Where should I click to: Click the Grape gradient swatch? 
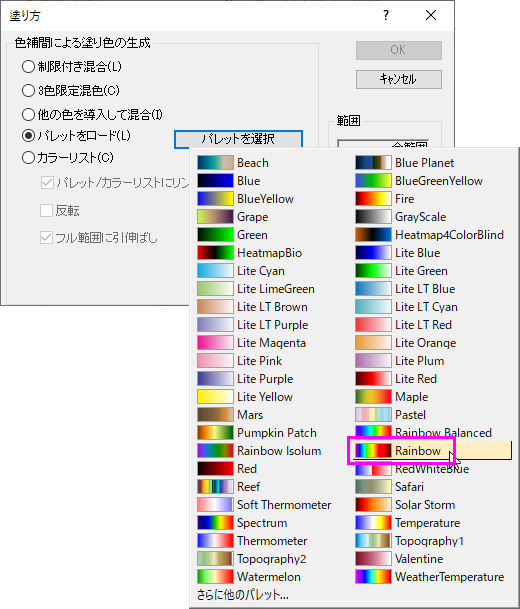point(215,217)
